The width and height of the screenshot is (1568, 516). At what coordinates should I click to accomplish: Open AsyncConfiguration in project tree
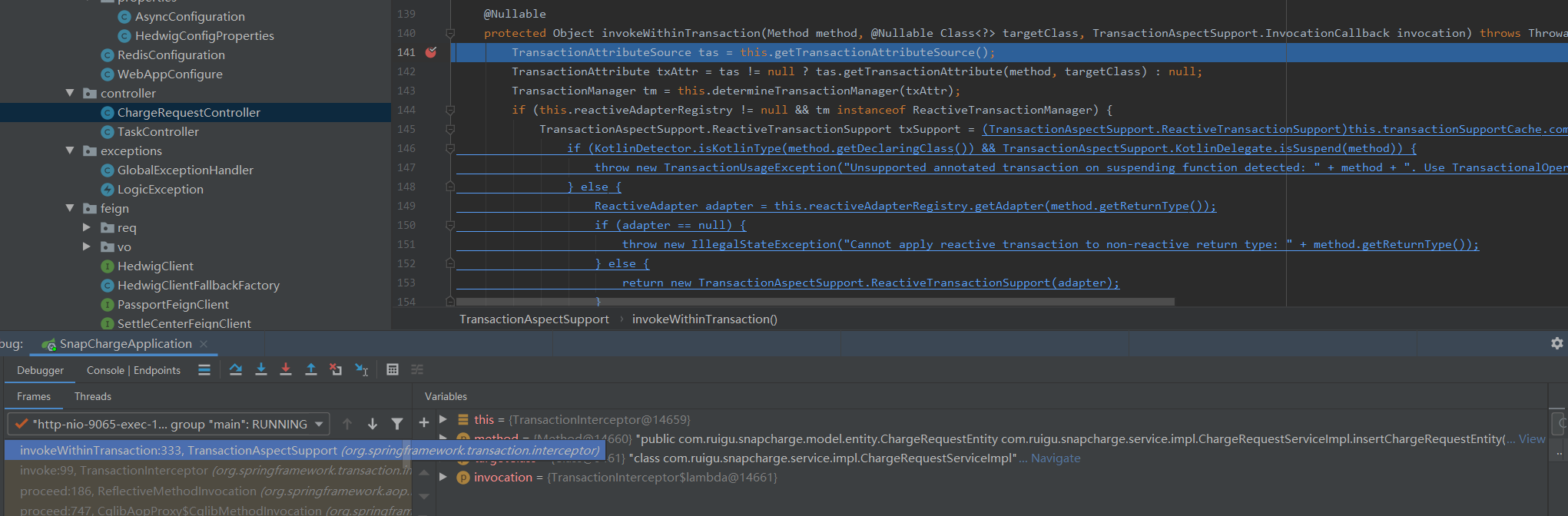(190, 17)
